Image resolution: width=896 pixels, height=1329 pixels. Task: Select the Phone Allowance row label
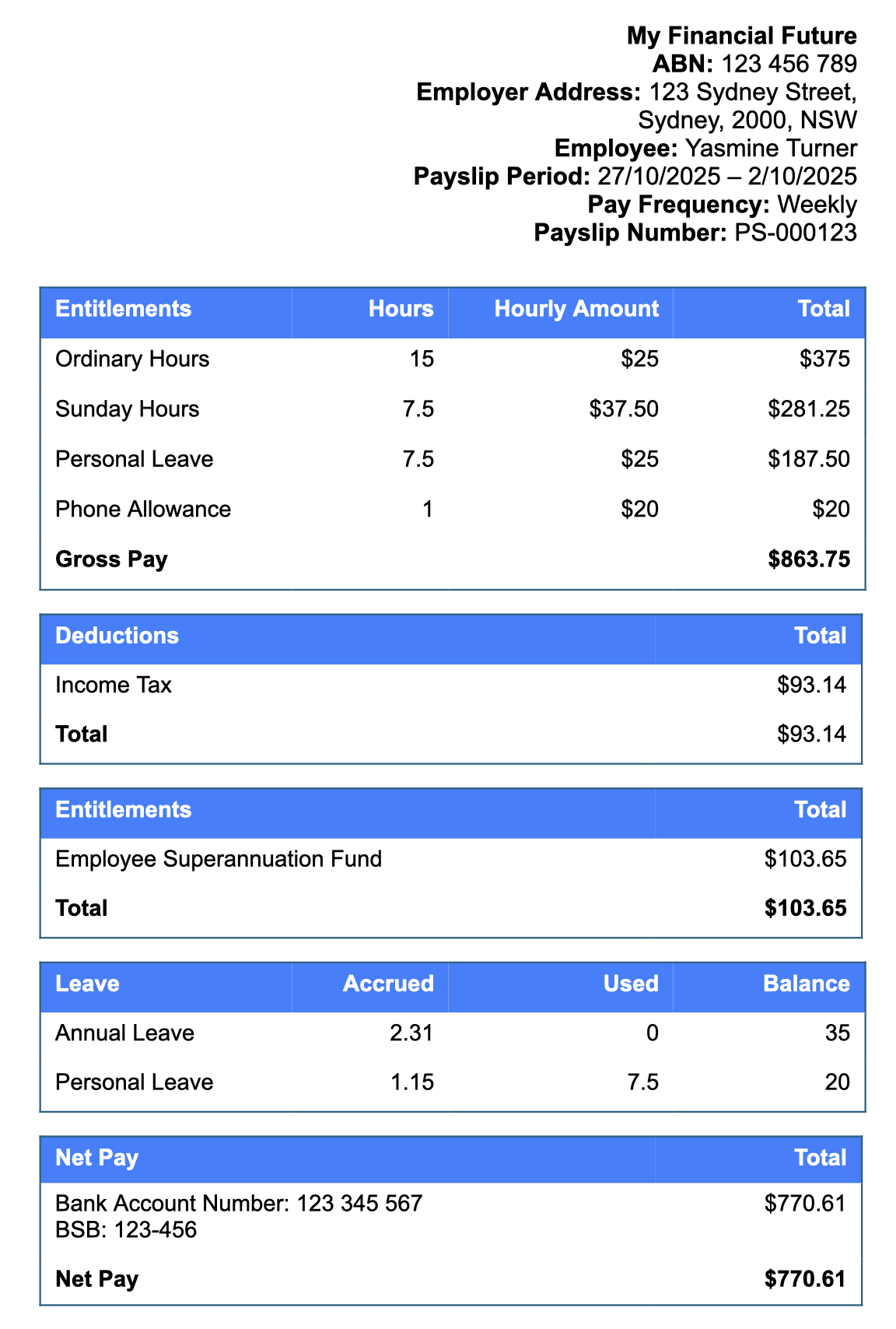point(143,509)
